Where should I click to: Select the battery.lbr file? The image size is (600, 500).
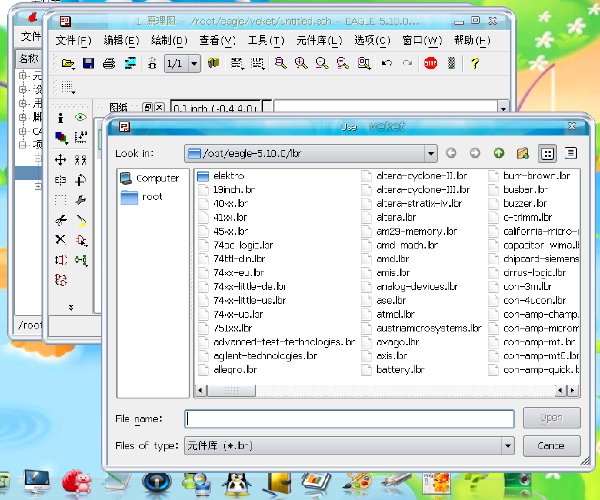click(393, 370)
